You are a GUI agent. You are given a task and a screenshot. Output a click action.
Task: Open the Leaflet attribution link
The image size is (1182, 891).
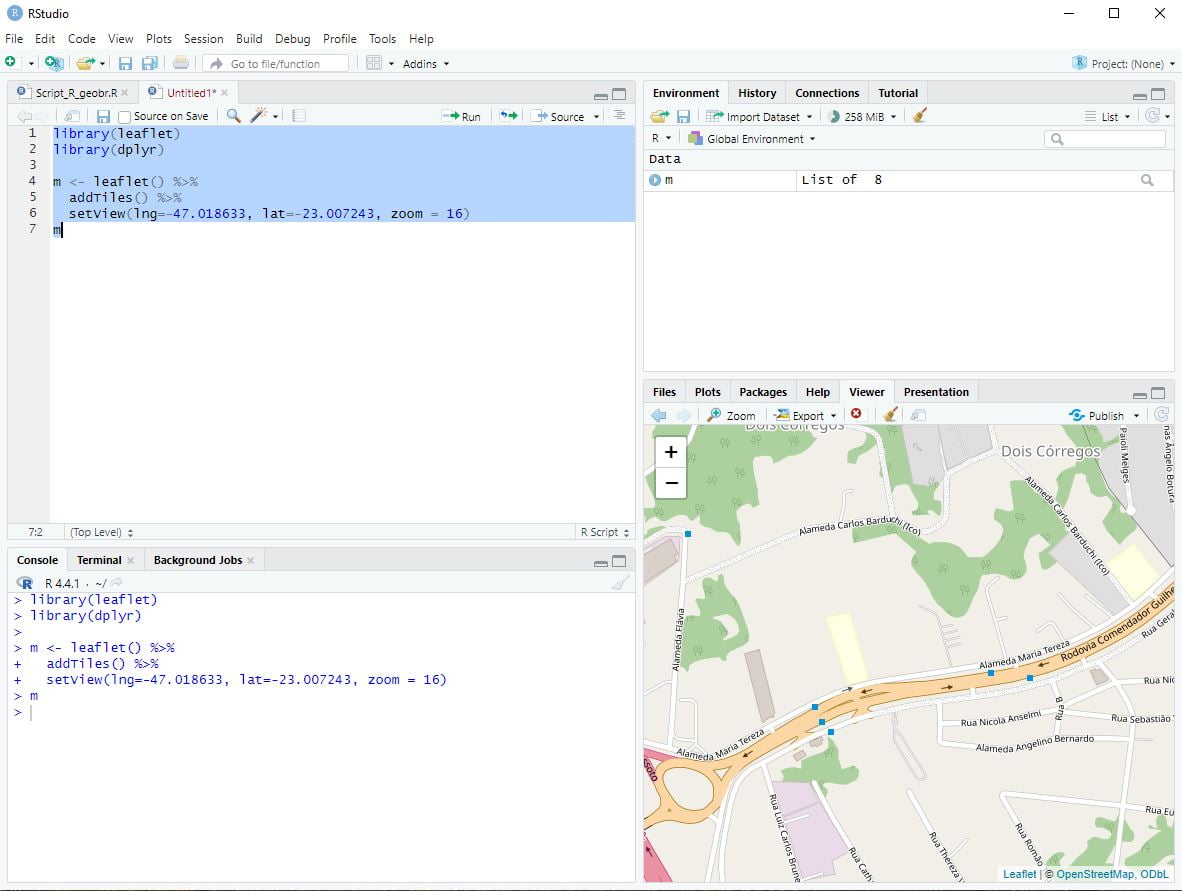coord(1019,874)
